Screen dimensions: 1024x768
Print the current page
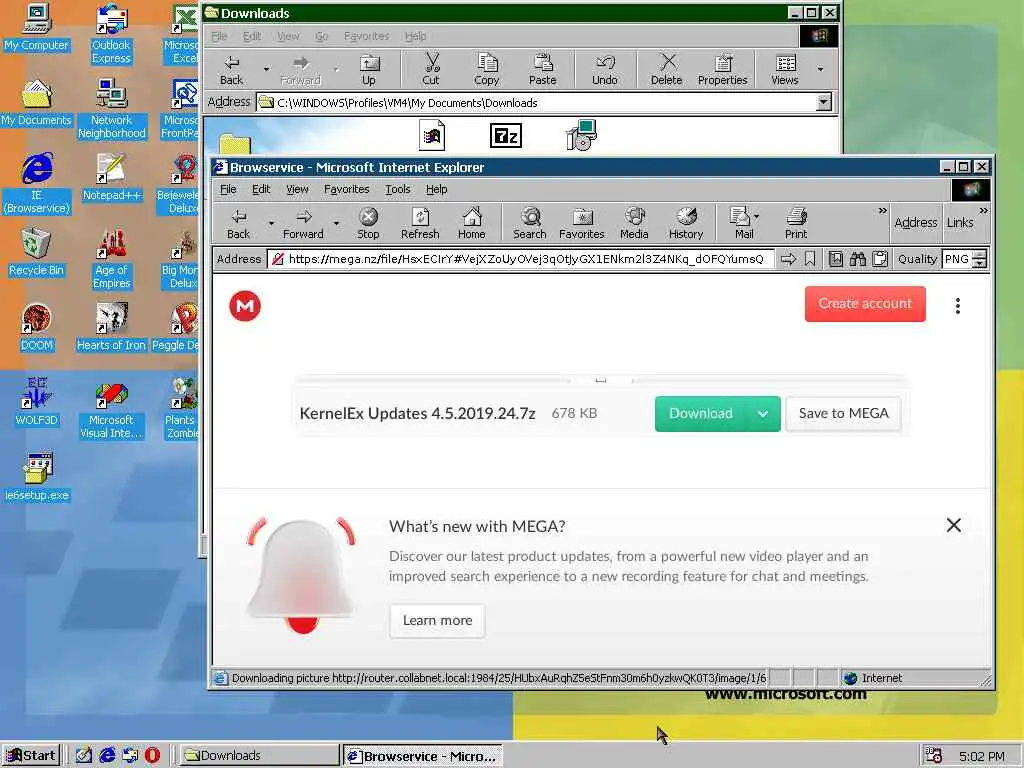796,223
